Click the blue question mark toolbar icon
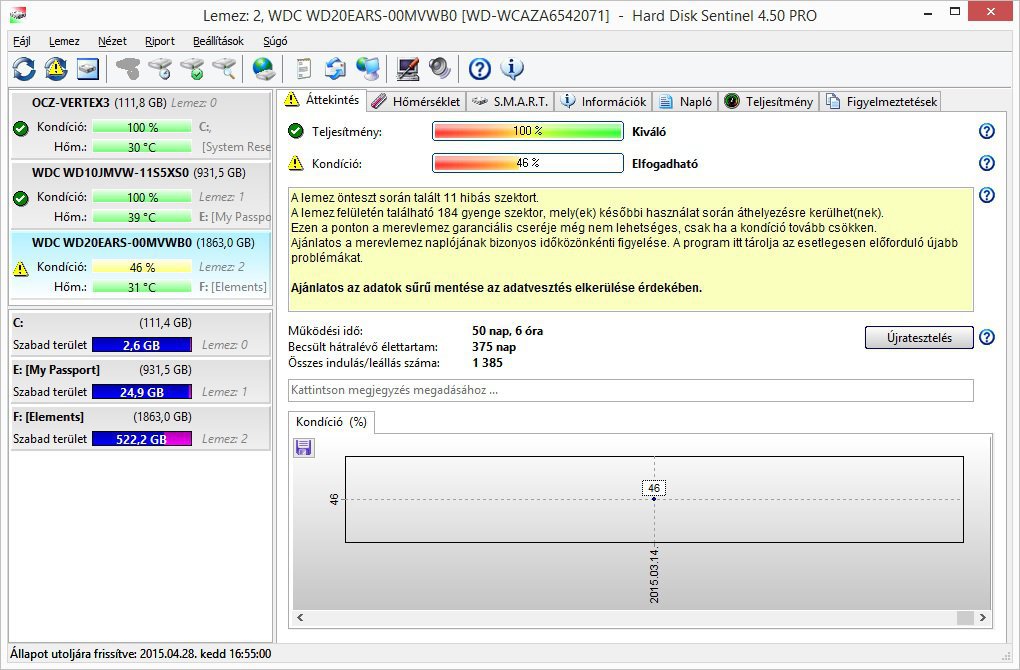The image size is (1020, 670). [479, 68]
